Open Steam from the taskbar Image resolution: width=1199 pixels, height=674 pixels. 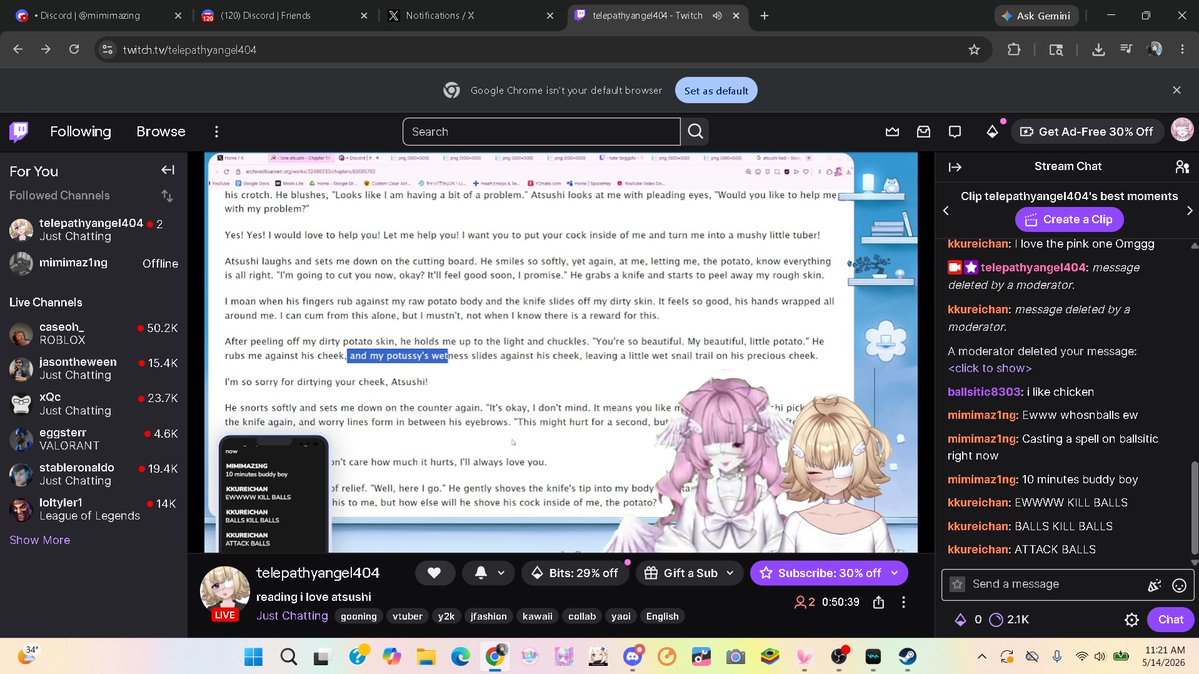(x=908, y=656)
